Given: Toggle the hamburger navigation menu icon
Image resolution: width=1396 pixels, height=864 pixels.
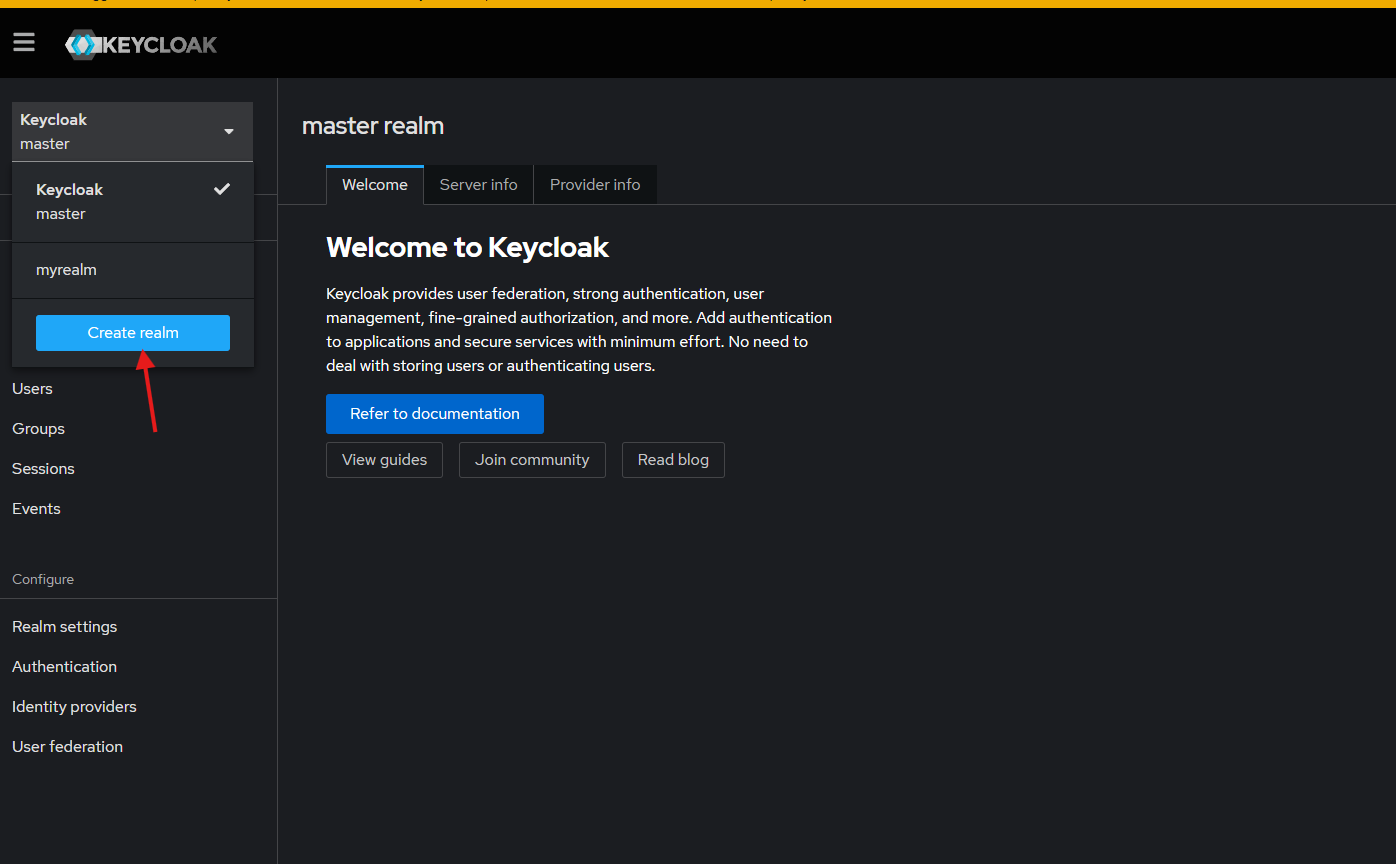Looking at the screenshot, I should (x=24, y=42).
